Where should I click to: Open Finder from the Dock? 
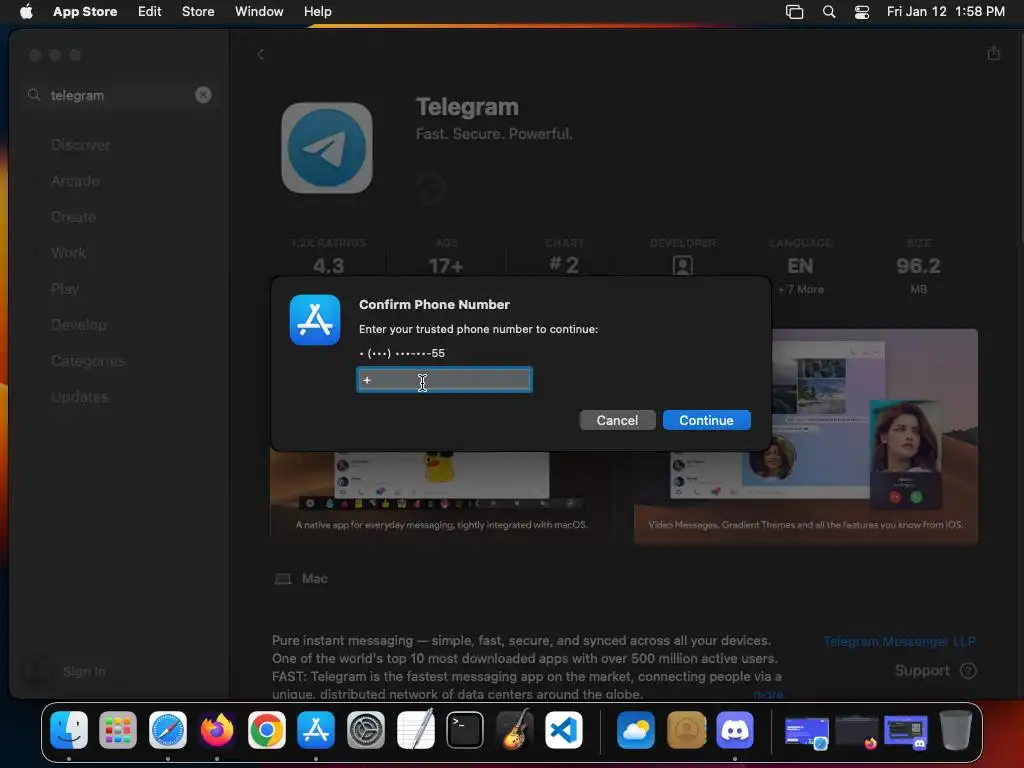(x=69, y=730)
